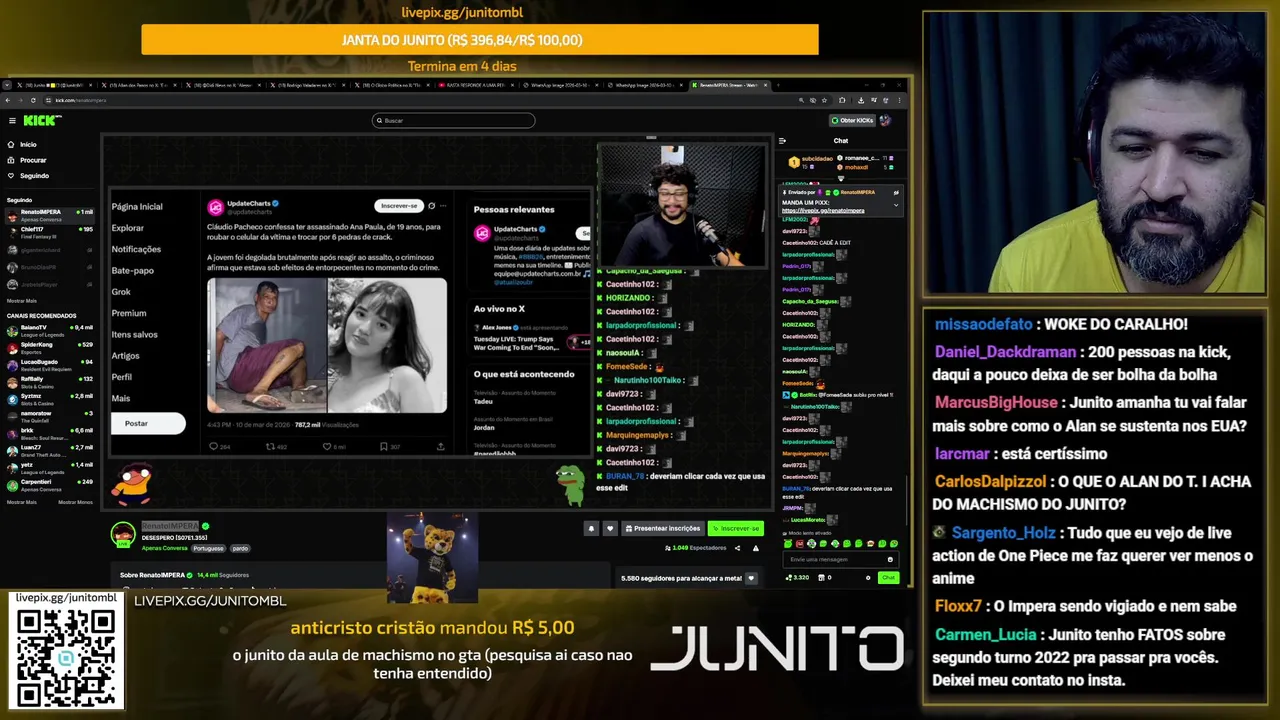1280x720 pixels.
Task: Open a new browser tab with the plus
Action: point(778,85)
